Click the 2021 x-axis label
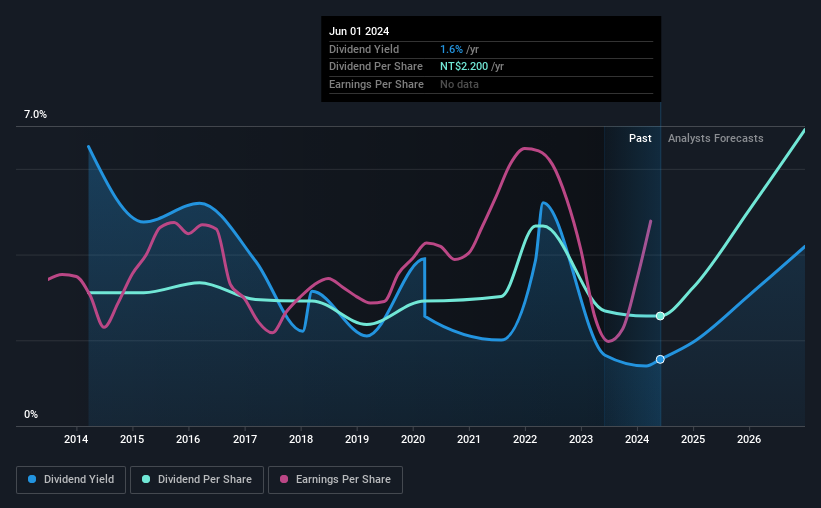Image resolution: width=821 pixels, height=508 pixels. 469,439
